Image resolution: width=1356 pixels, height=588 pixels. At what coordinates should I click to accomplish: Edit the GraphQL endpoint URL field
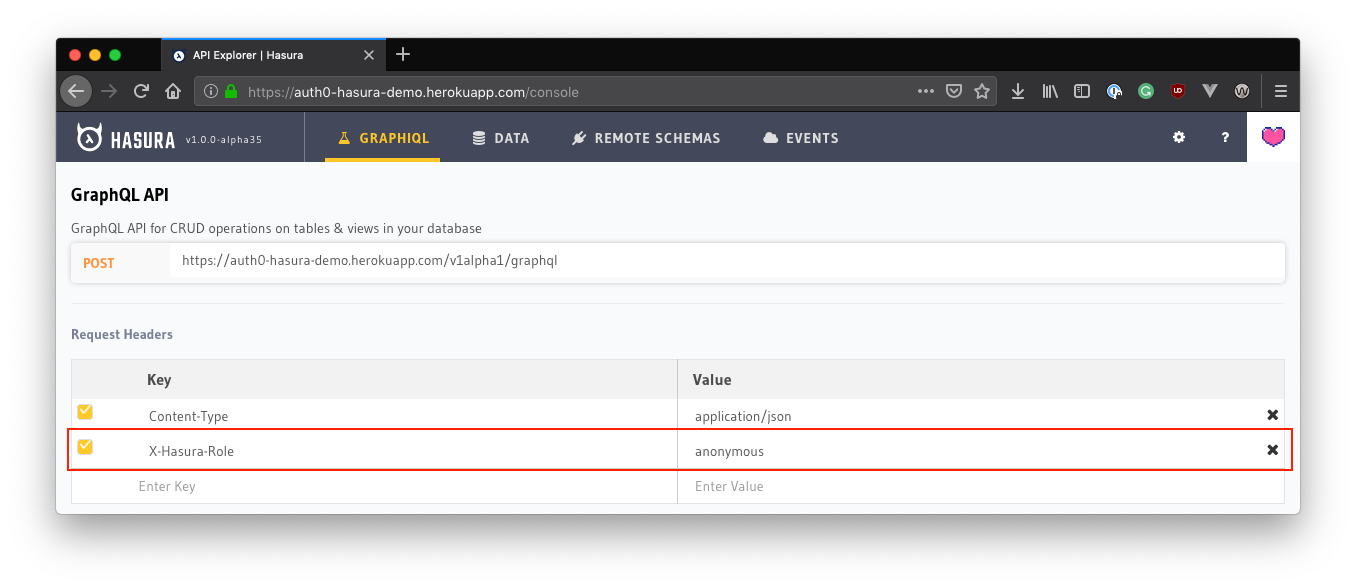point(726,261)
